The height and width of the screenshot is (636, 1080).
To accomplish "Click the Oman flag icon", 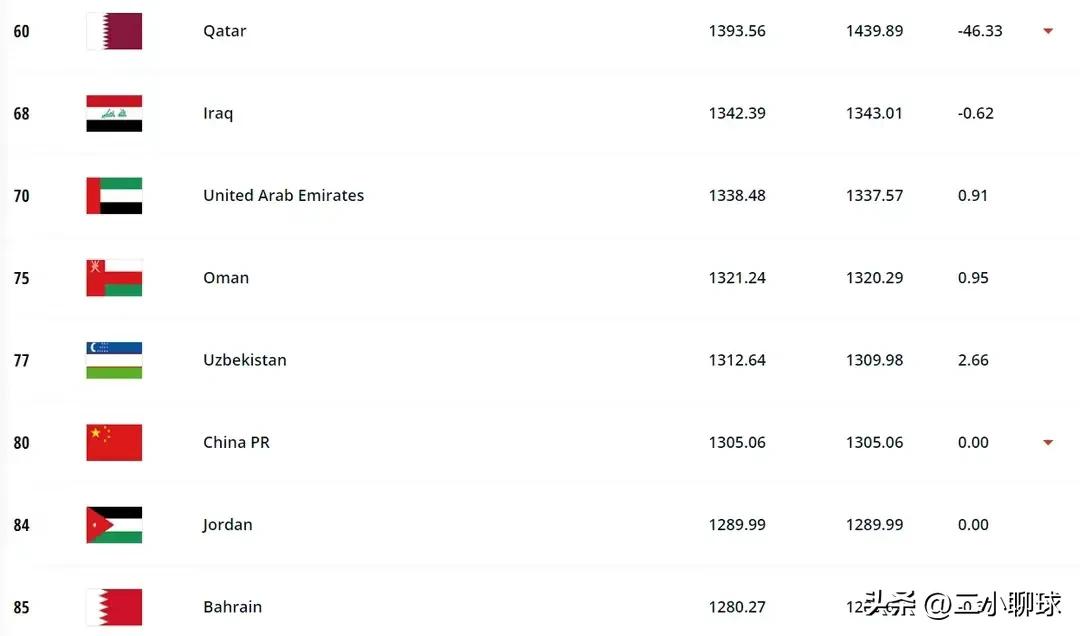I will (113, 277).
